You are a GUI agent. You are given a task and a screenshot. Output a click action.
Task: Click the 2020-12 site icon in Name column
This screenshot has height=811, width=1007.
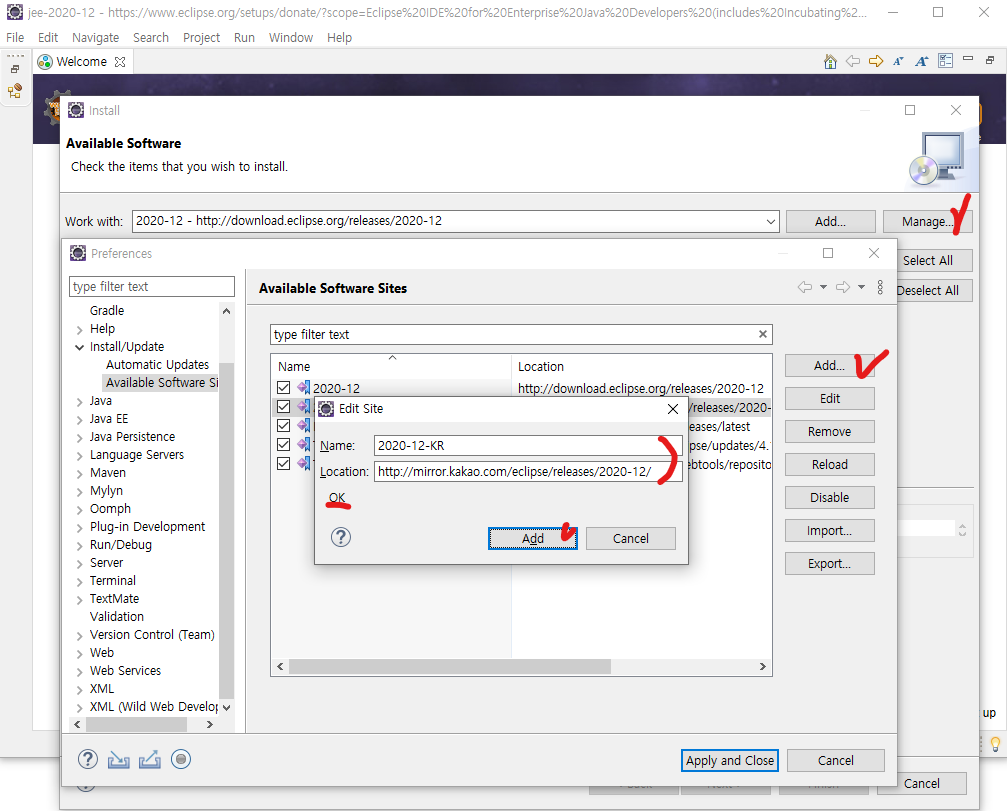coord(303,388)
